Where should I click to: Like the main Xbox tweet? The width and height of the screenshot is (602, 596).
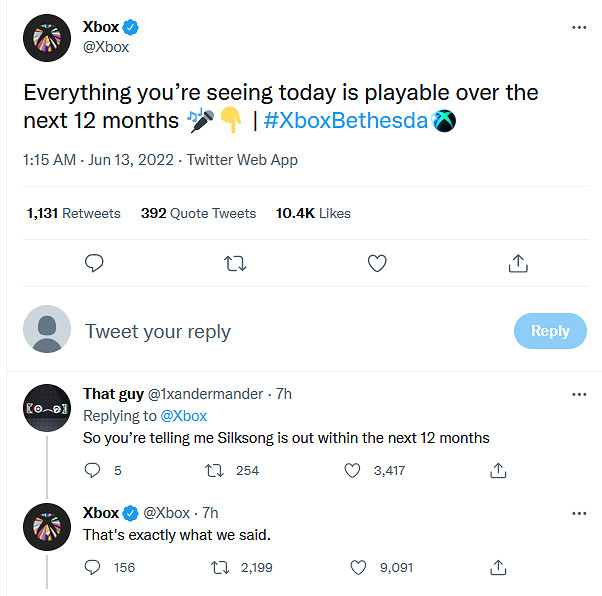pyautogui.click(x=377, y=263)
